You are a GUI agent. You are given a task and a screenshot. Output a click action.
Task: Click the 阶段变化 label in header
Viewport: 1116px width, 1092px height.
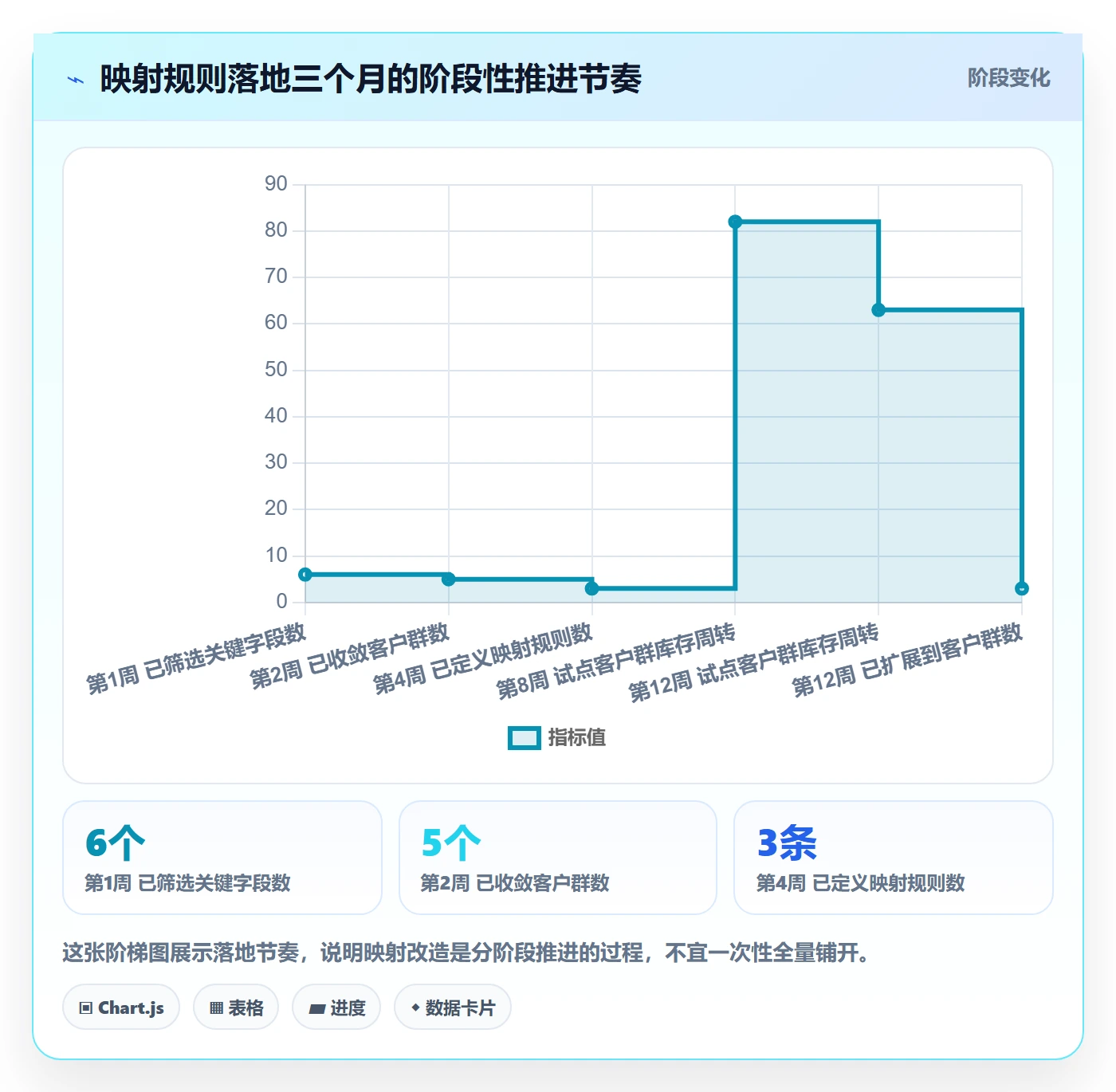coord(1008,78)
